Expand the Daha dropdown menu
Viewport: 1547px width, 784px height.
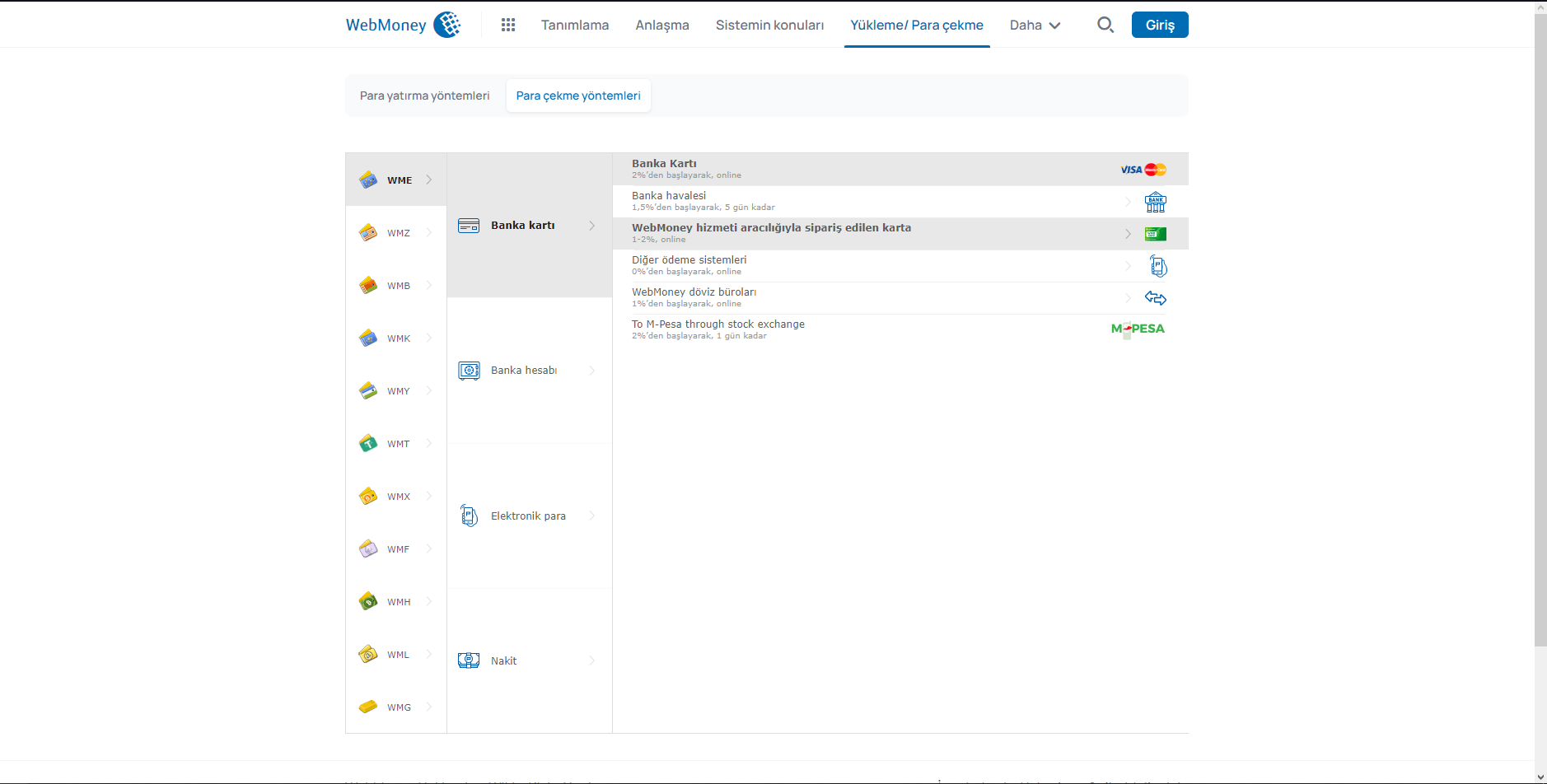(x=1035, y=25)
